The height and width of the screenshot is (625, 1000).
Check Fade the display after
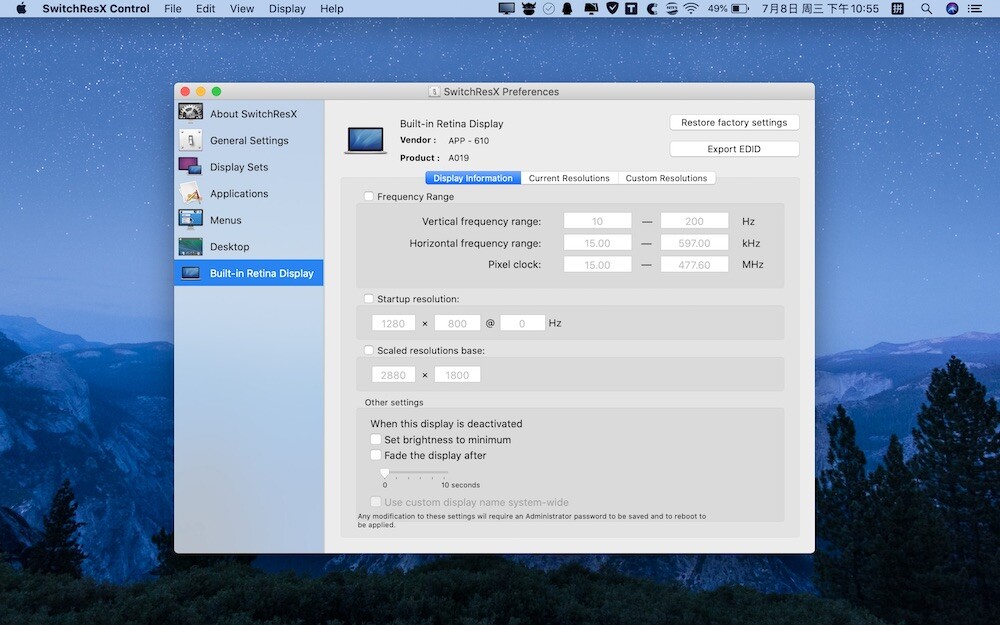pos(376,455)
